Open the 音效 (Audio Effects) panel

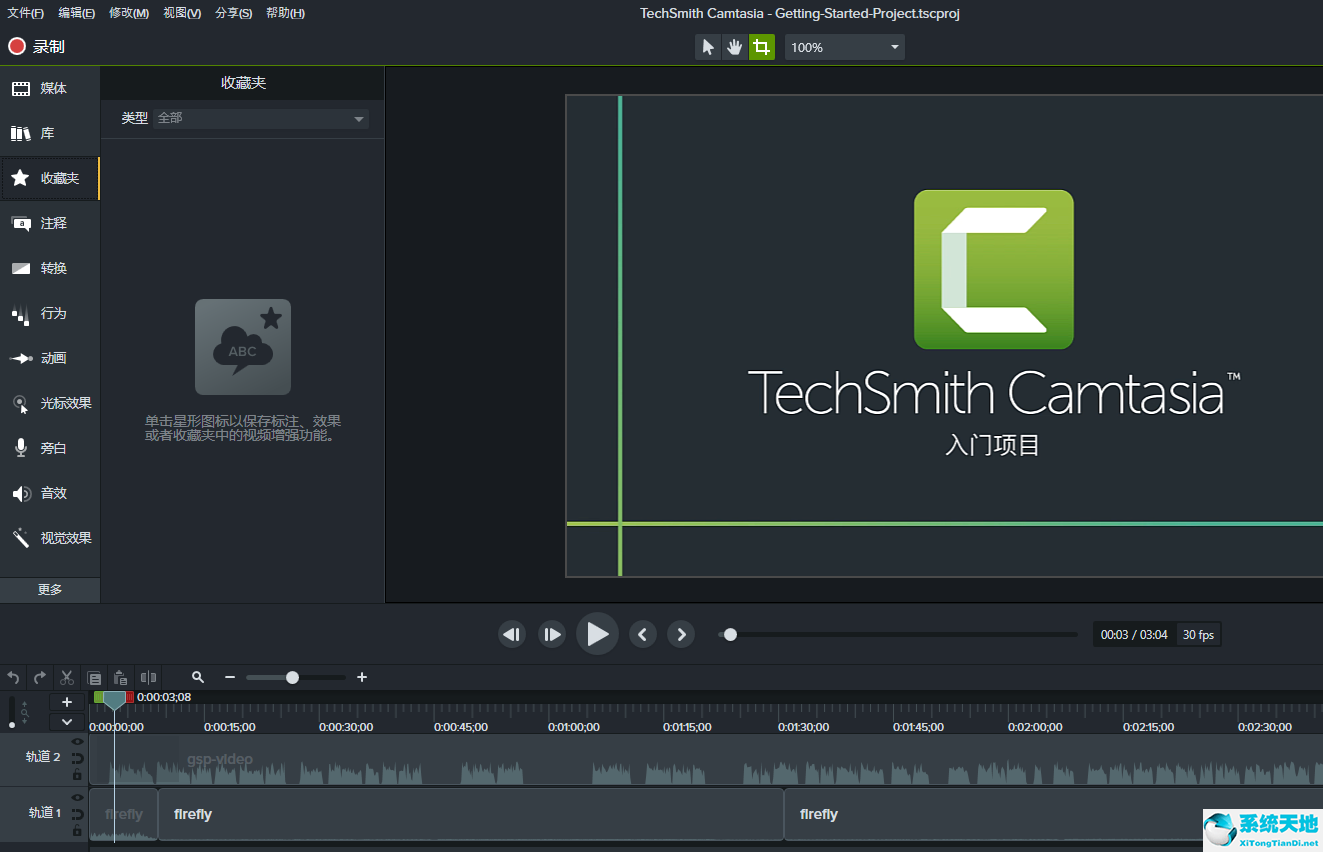point(50,493)
